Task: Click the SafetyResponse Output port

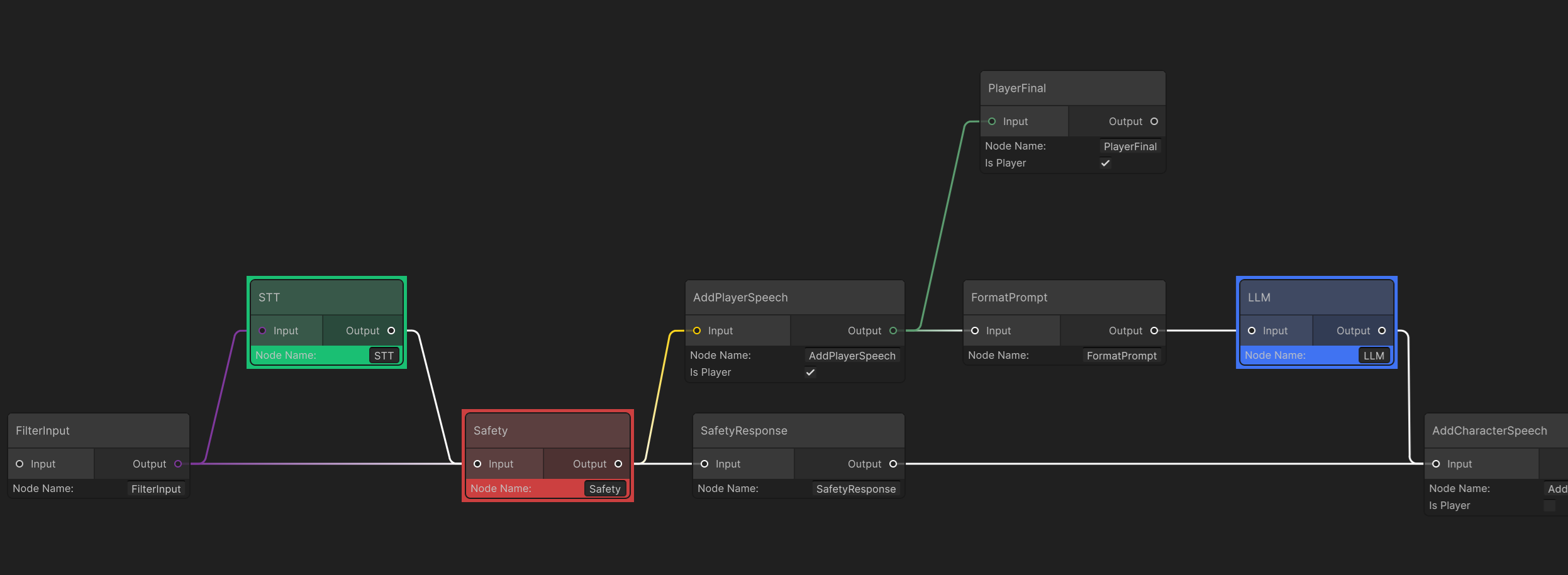Action: coord(893,464)
